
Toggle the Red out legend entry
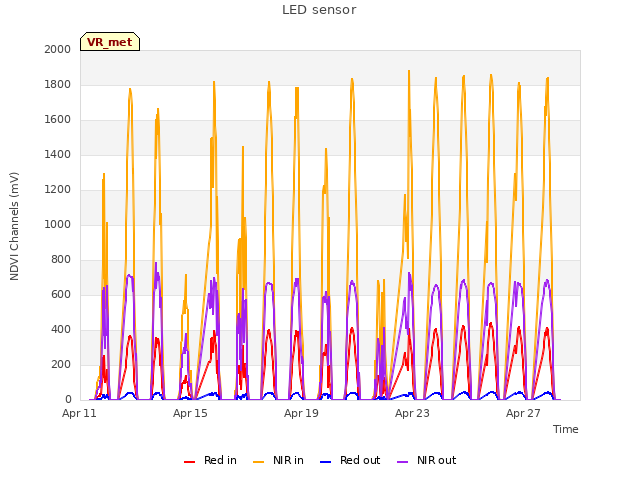(x=350, y=460)
